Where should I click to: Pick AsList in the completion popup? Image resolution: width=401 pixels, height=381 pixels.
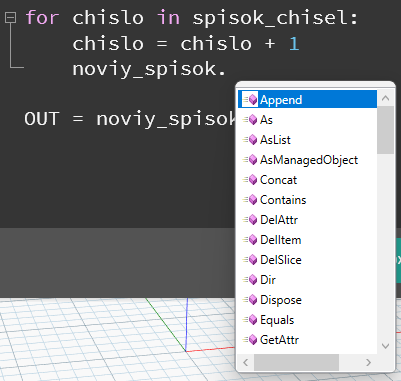tap(307, 140)
